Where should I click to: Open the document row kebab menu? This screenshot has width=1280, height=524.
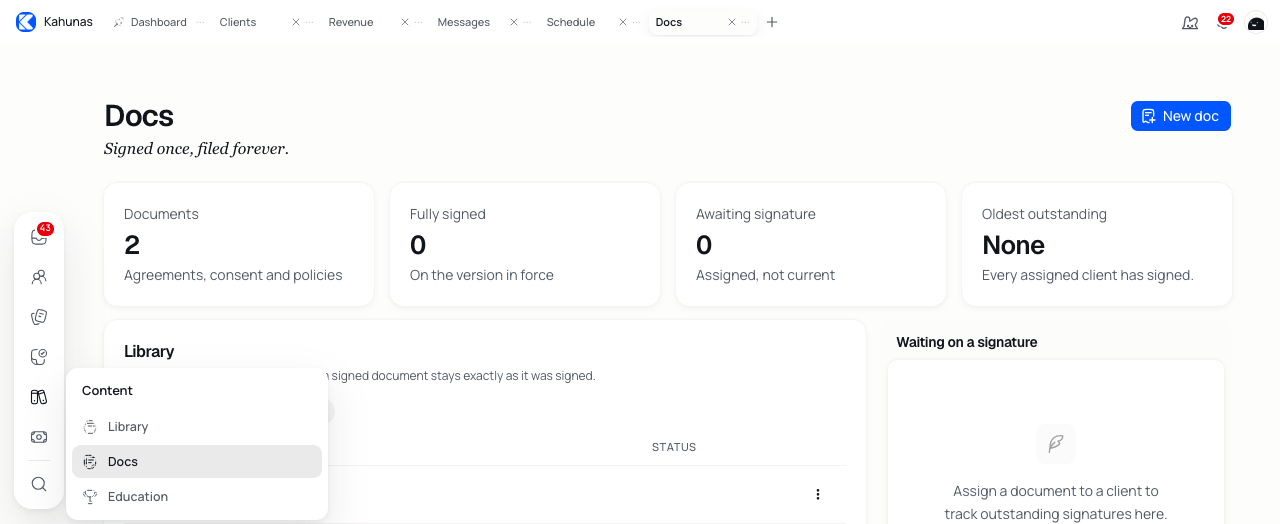pyautogui.click(x=818, y=494)
